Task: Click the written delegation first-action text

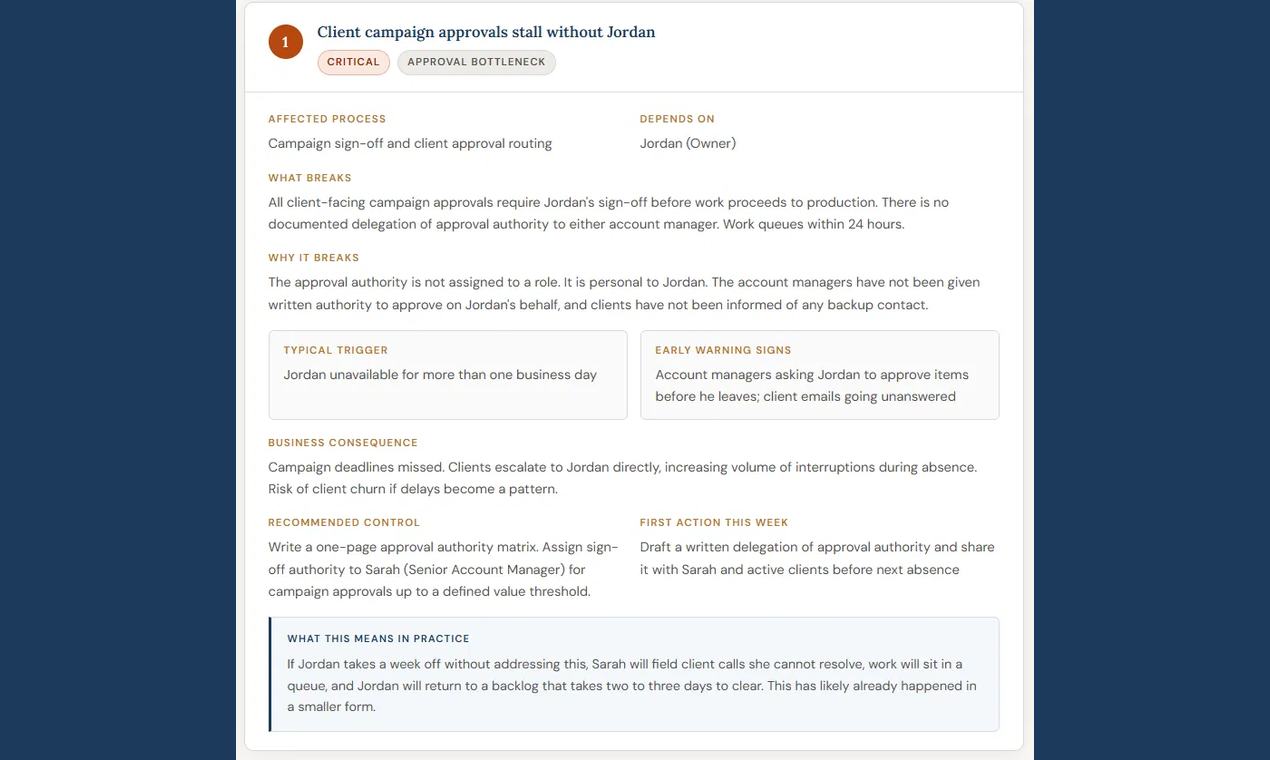Action: tap(817, 558)
